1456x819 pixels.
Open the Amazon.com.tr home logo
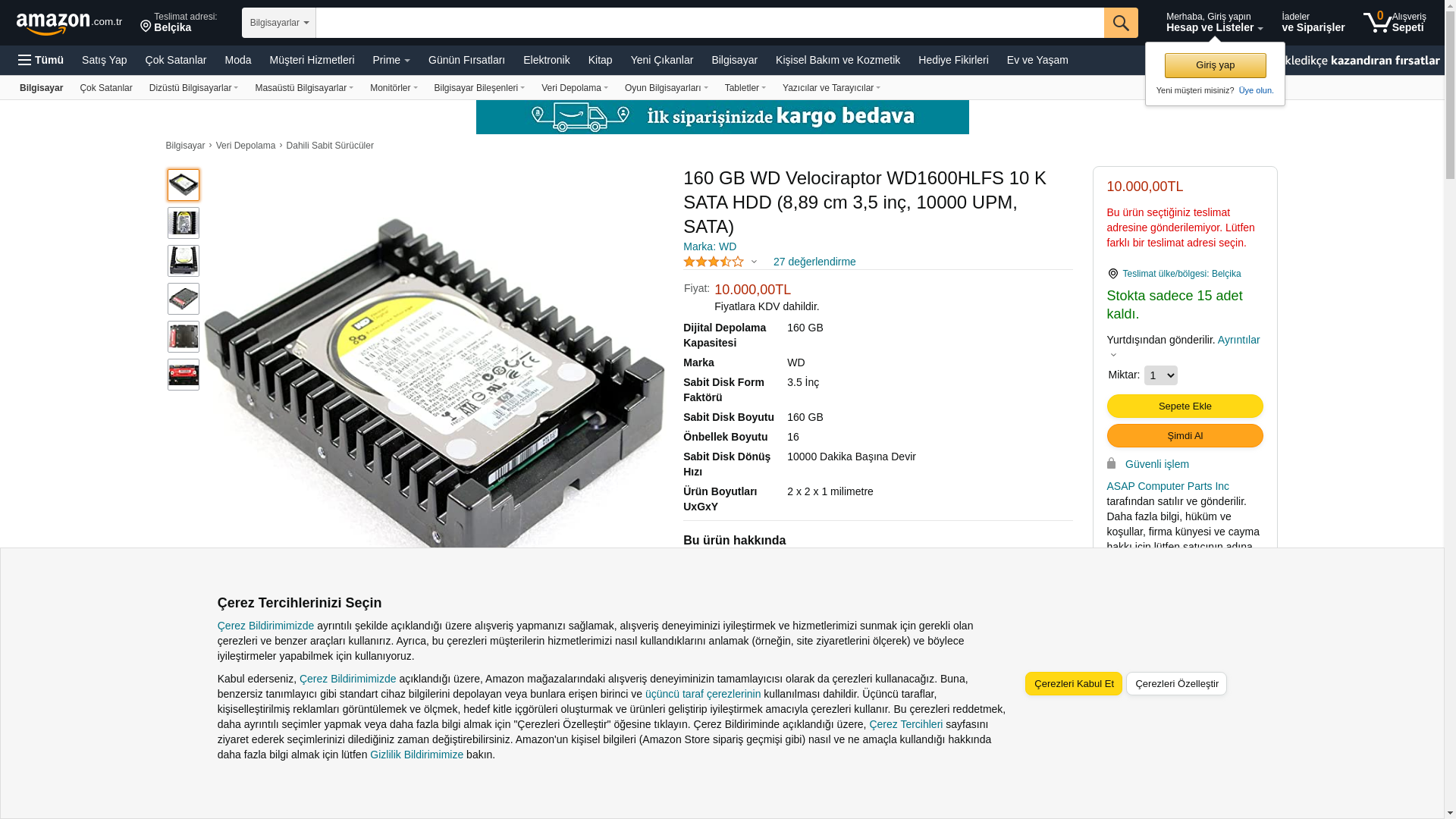tap(69, 24)
